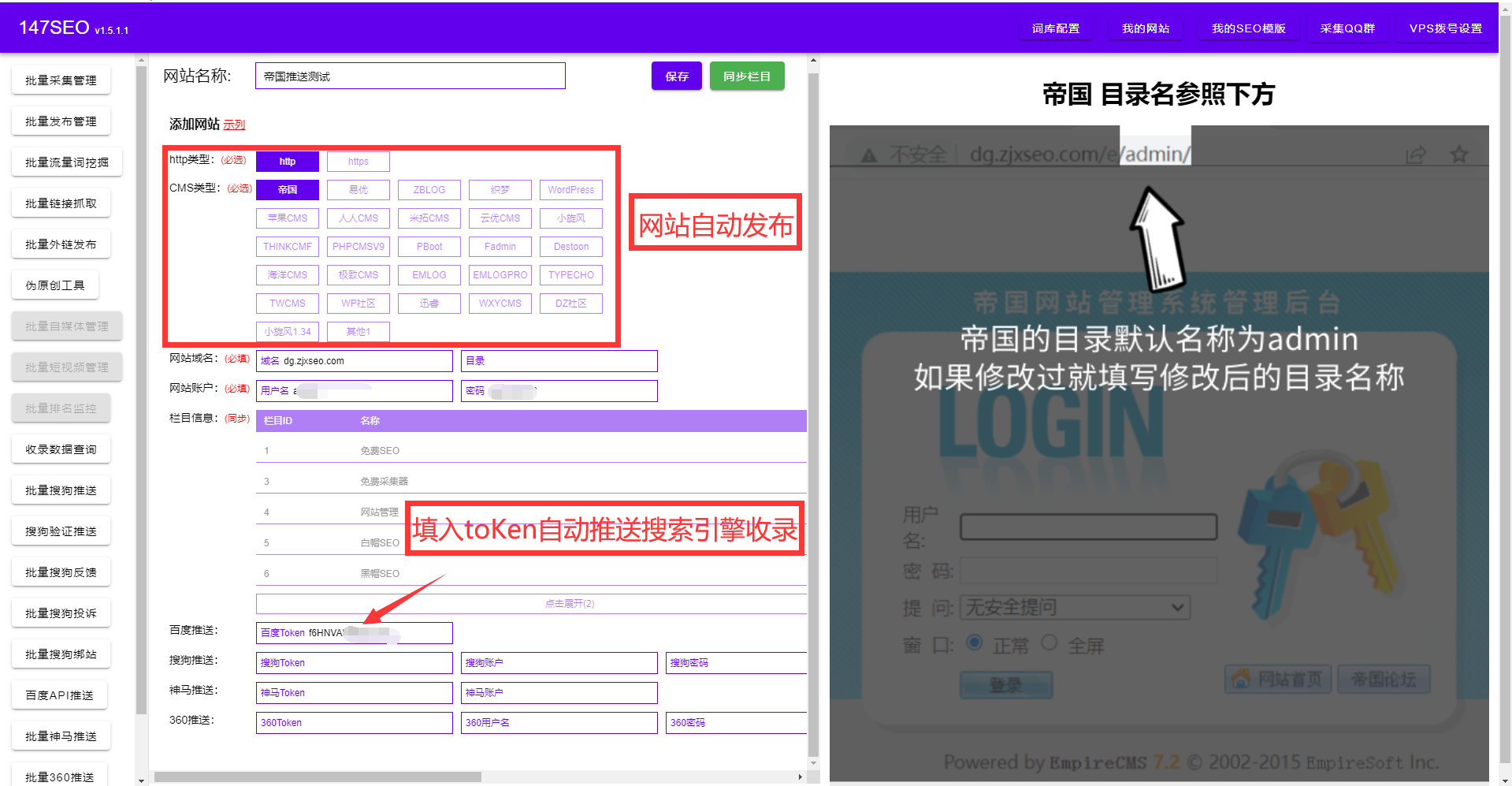Choose 米拓CMS type
Viewport: 1512px width, 786px height.
coord(429,218)
